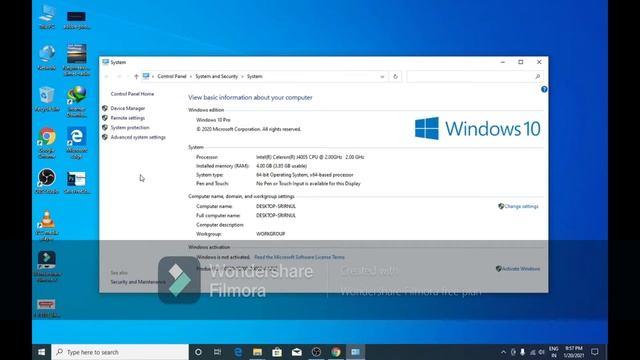The height and width of the screenshot is (360, 640).
Task: Open Google Chrome from the taskbar
Action: click(x=336, y=352)
